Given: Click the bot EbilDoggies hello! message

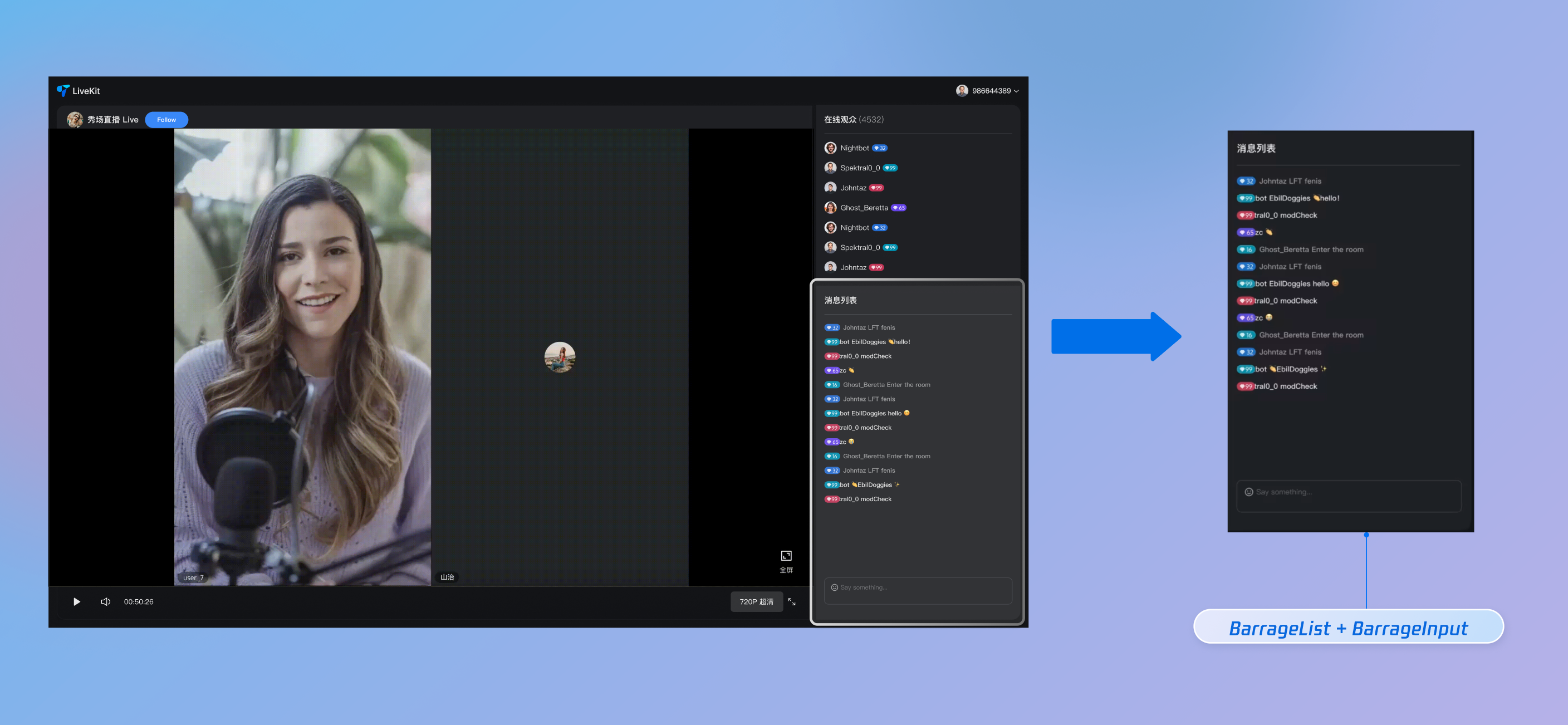Looking at the screenshot, I should click(874, 342).
